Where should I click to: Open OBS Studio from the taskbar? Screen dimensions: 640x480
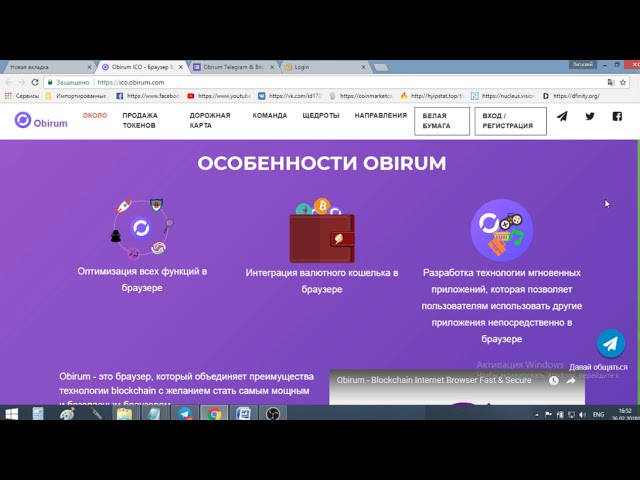(273, 414)
